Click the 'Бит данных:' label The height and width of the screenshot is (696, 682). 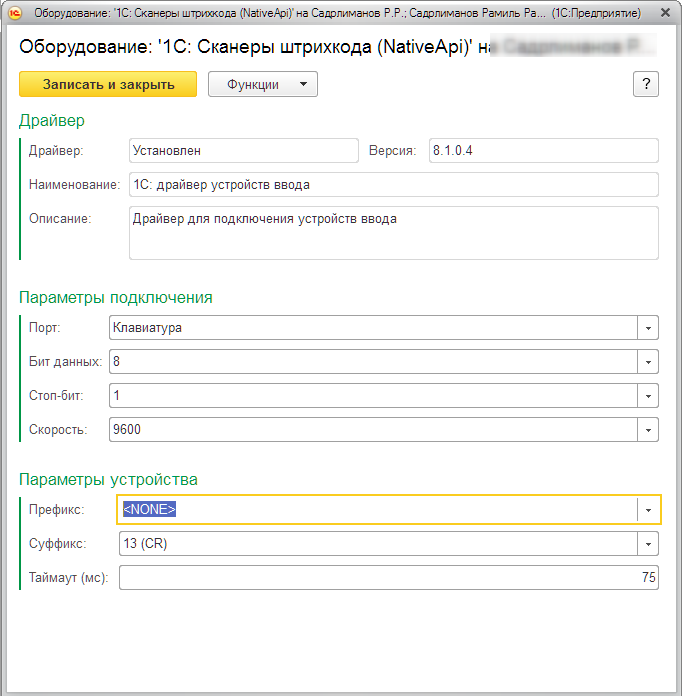[65, 362]
